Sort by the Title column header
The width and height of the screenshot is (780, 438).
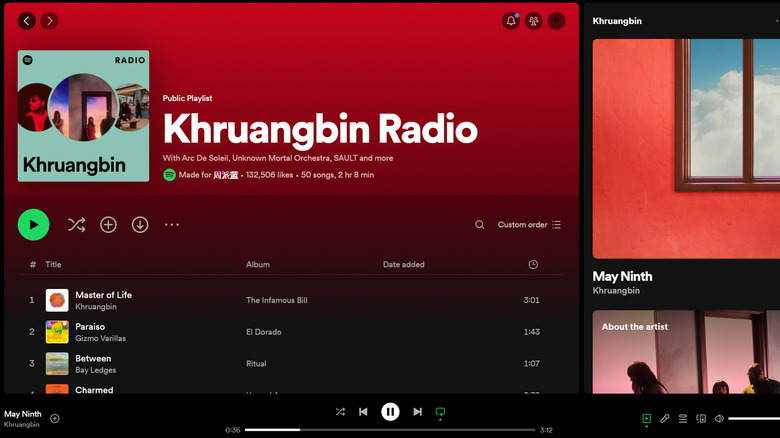pyautogui.click(x=53, y=264)
